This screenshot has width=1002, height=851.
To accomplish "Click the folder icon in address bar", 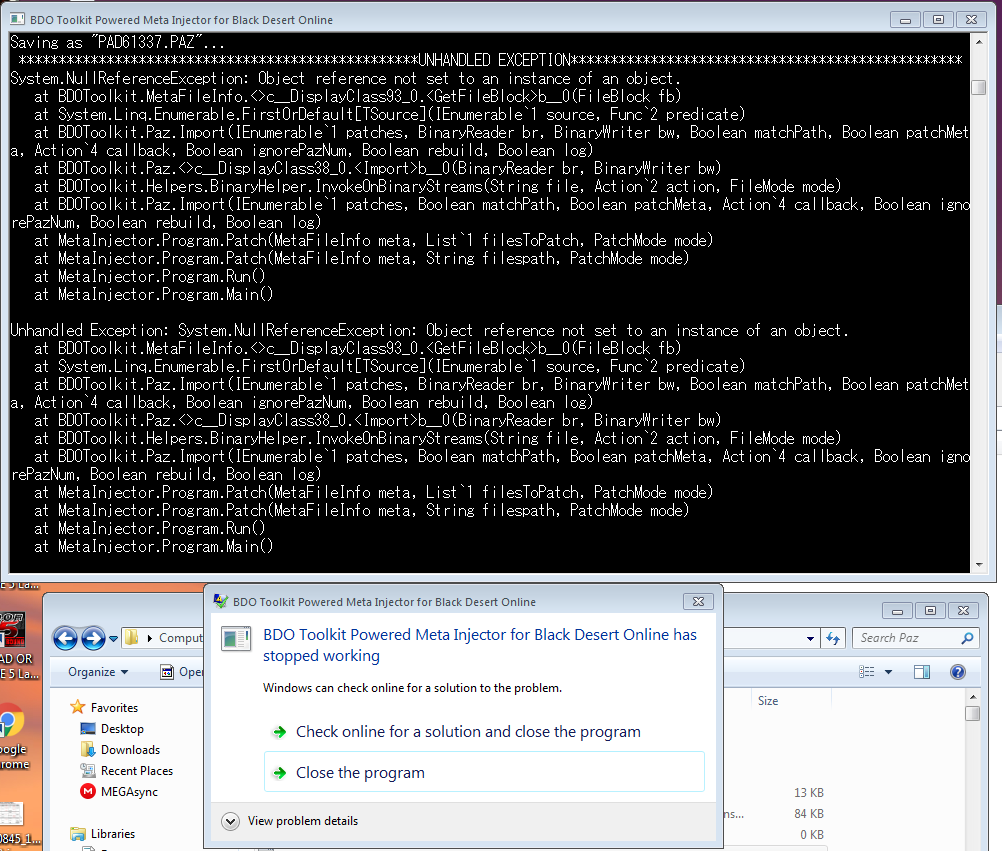I will (132, 638).
